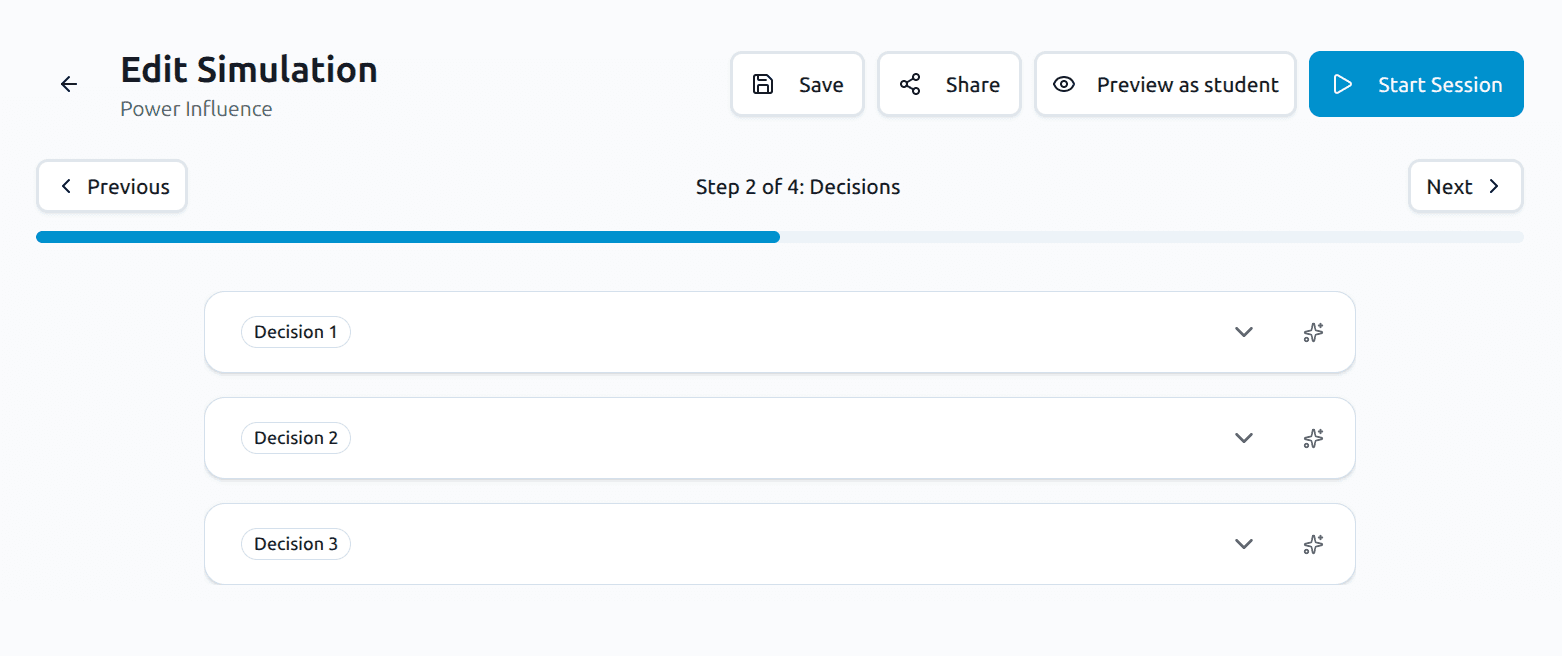
Task: Click the 'Step 2 of 4: Decisions' text
Action: [x=798, y=187]
